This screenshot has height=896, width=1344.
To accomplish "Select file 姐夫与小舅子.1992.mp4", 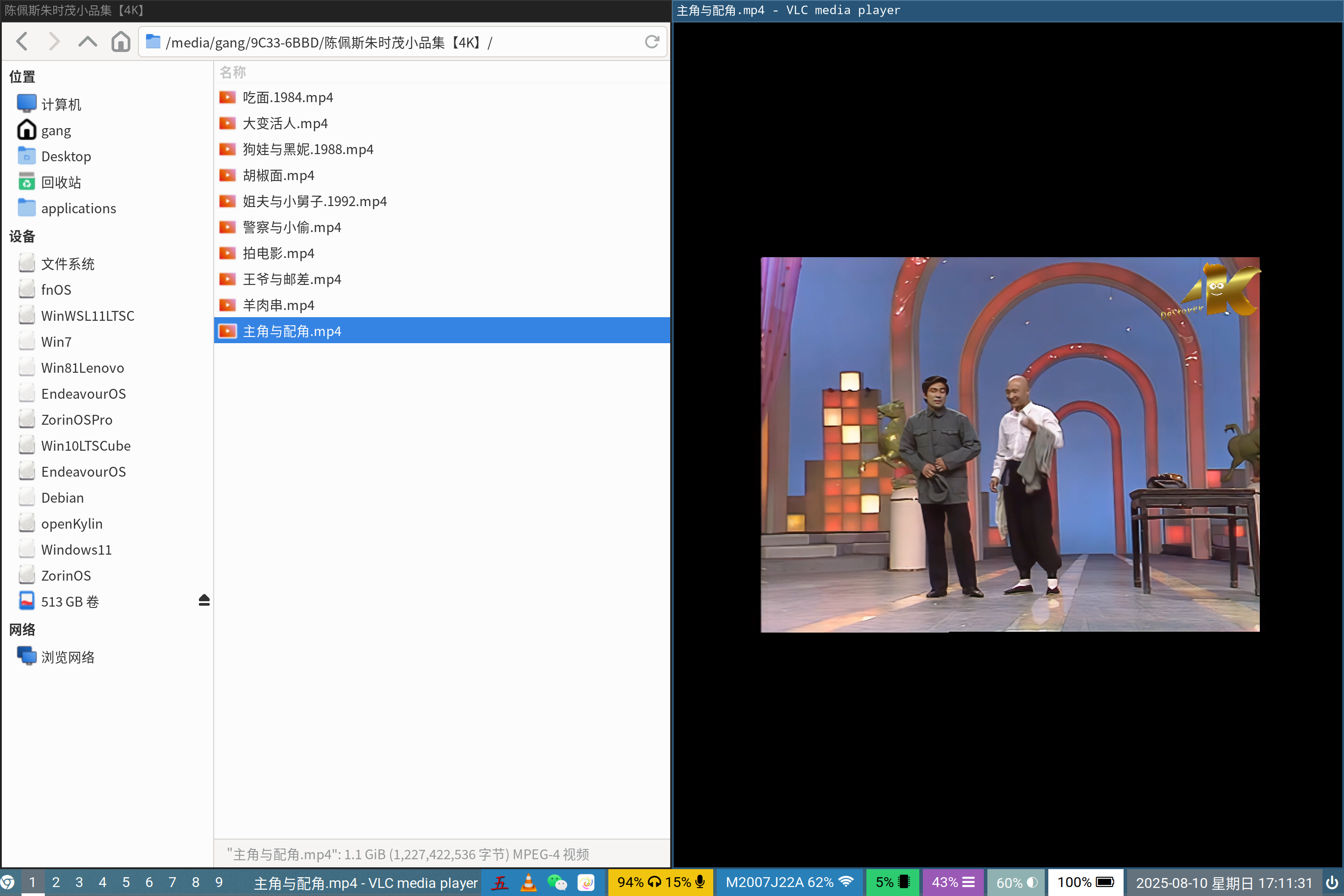I will coord(442,201).
